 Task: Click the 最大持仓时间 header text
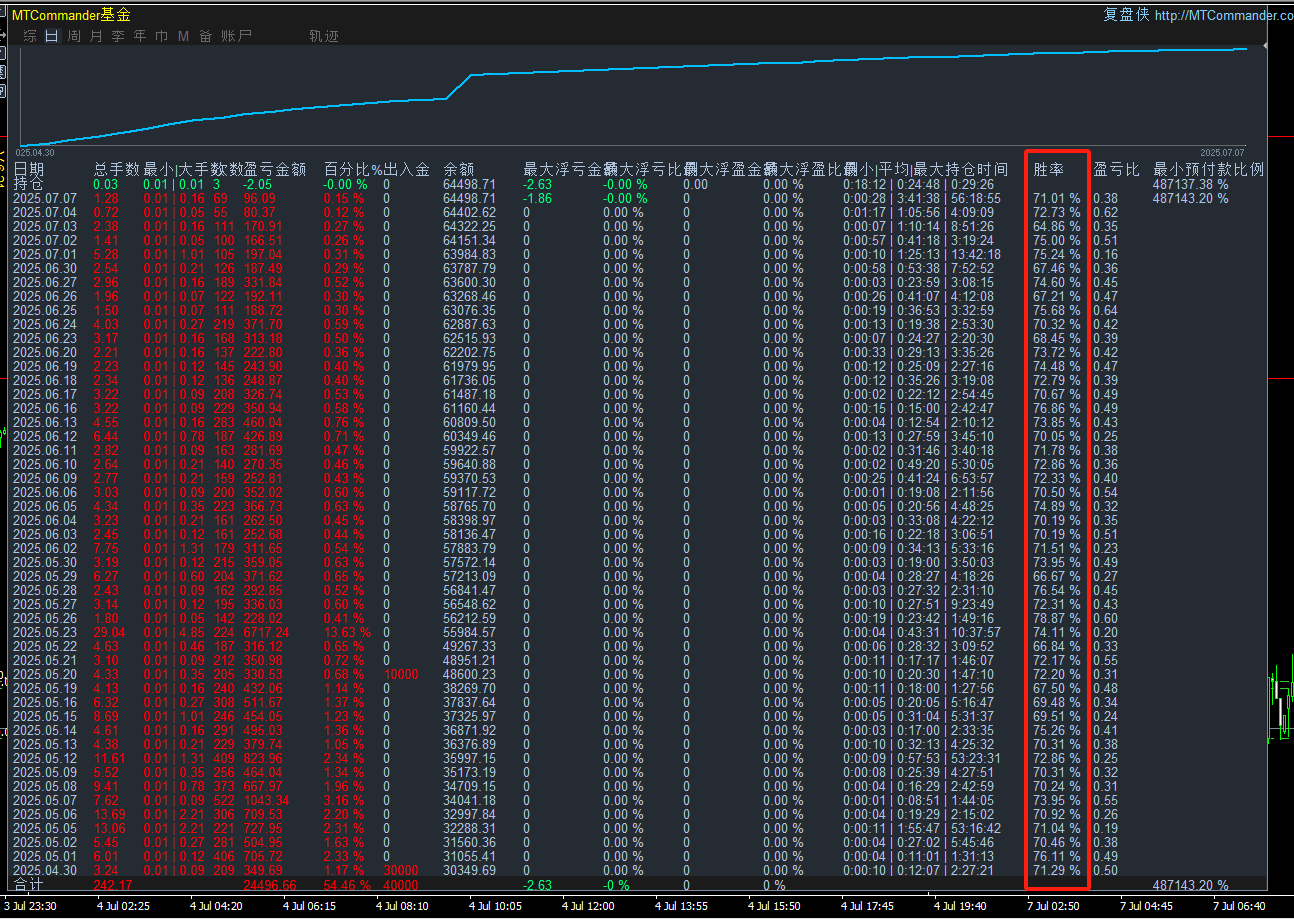[x=960, y=170]
